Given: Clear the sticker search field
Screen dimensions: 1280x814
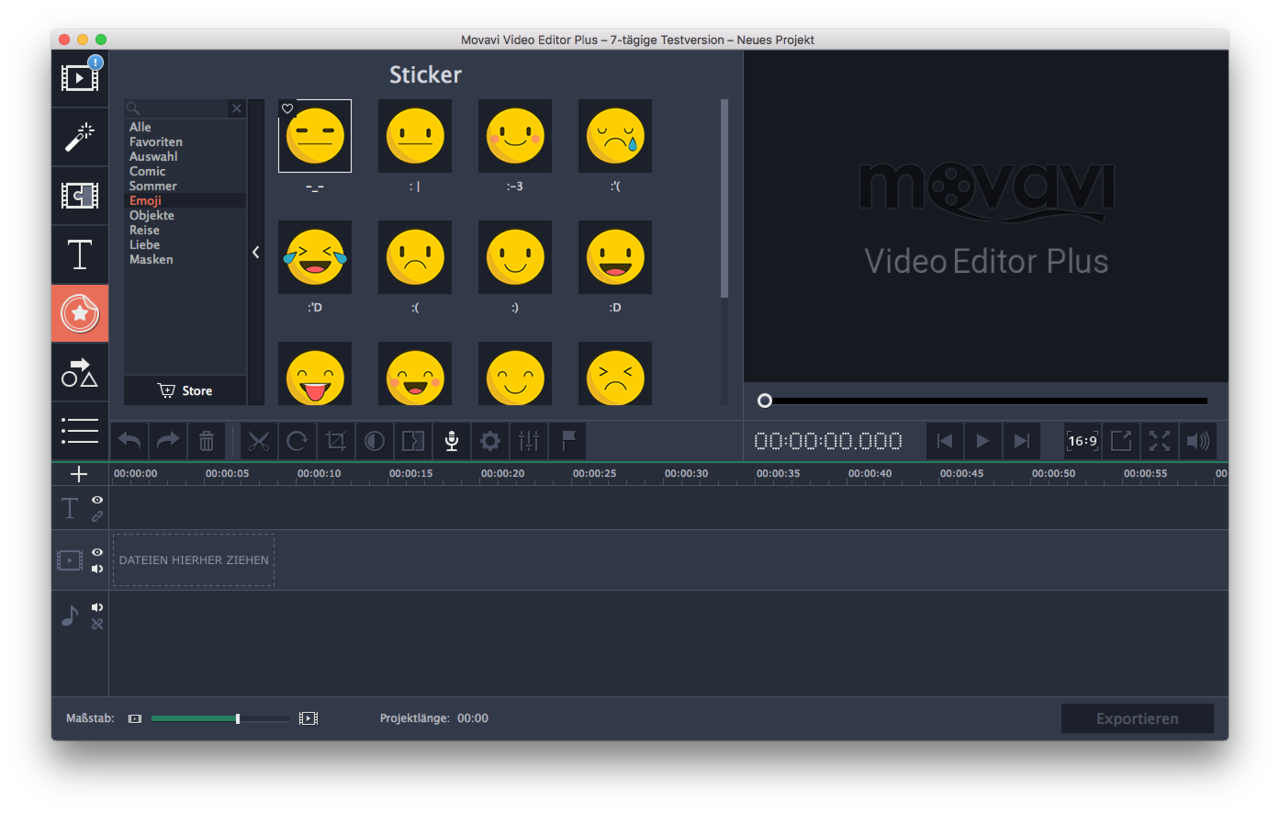Looking at the screenshot, I should (237, 108).
